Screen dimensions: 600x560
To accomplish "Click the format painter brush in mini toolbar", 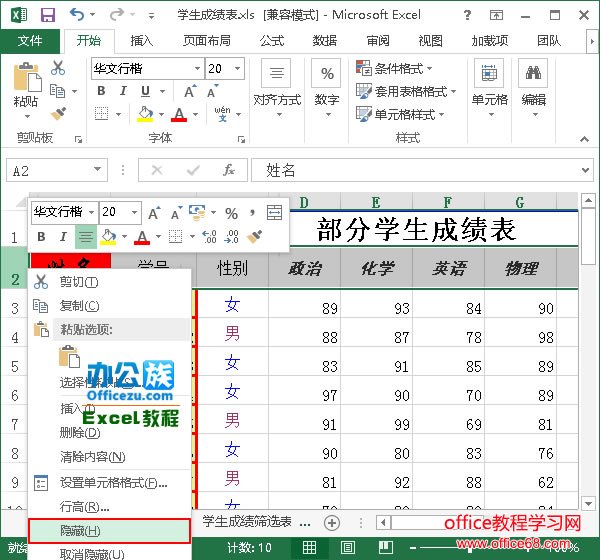I will click(x=254, y=237).
